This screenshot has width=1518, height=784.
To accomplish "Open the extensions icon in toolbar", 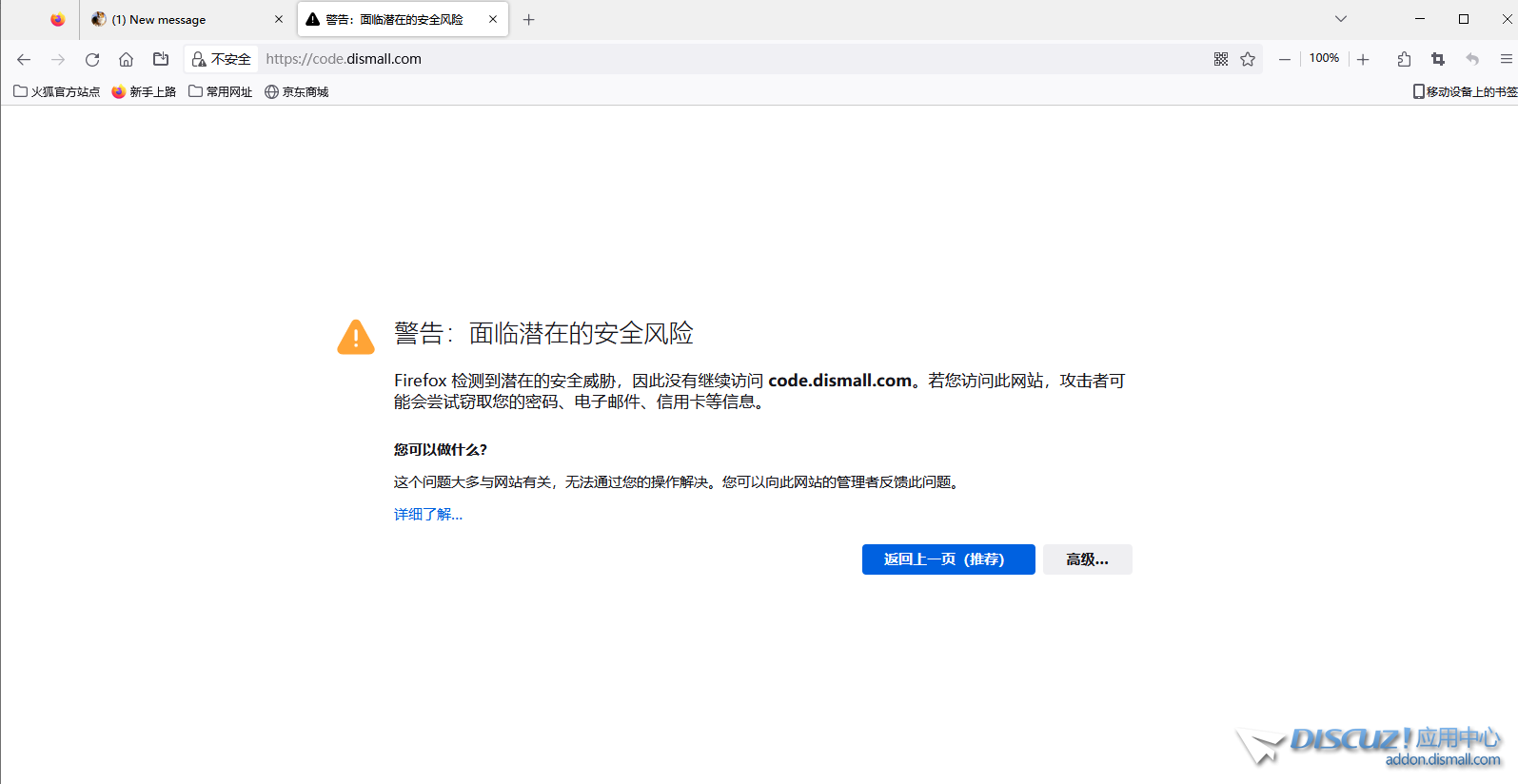I will click(x=1404, y=59).
